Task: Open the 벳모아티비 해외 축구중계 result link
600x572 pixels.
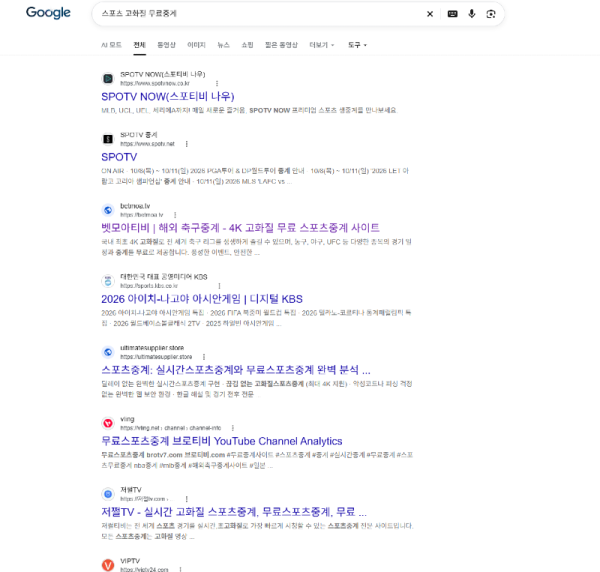Action: (x=240, y=228)
